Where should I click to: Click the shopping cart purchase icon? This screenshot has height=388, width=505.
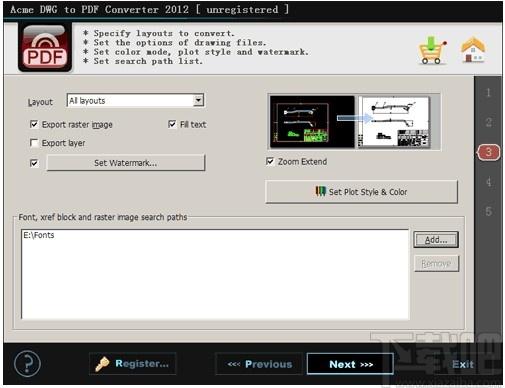pyautogui.click(x=432, y=50)
